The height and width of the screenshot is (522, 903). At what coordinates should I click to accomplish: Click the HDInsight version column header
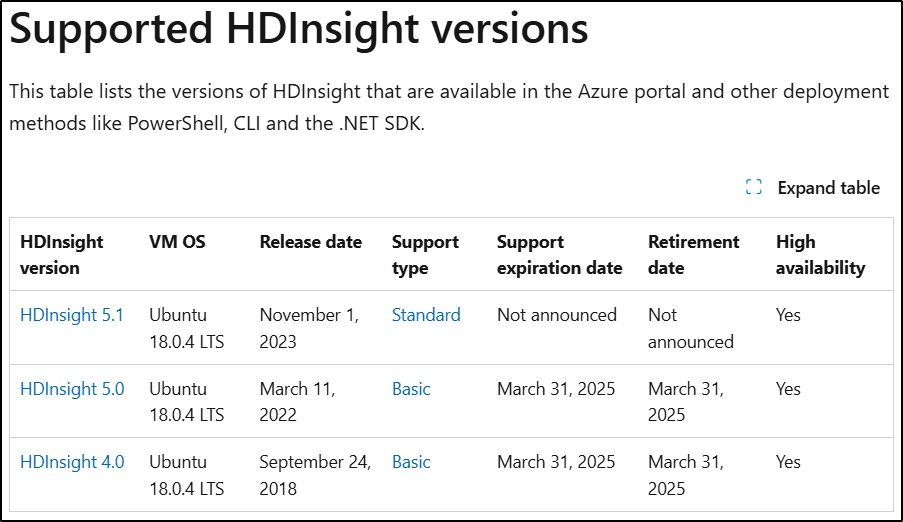click(62, 255)
